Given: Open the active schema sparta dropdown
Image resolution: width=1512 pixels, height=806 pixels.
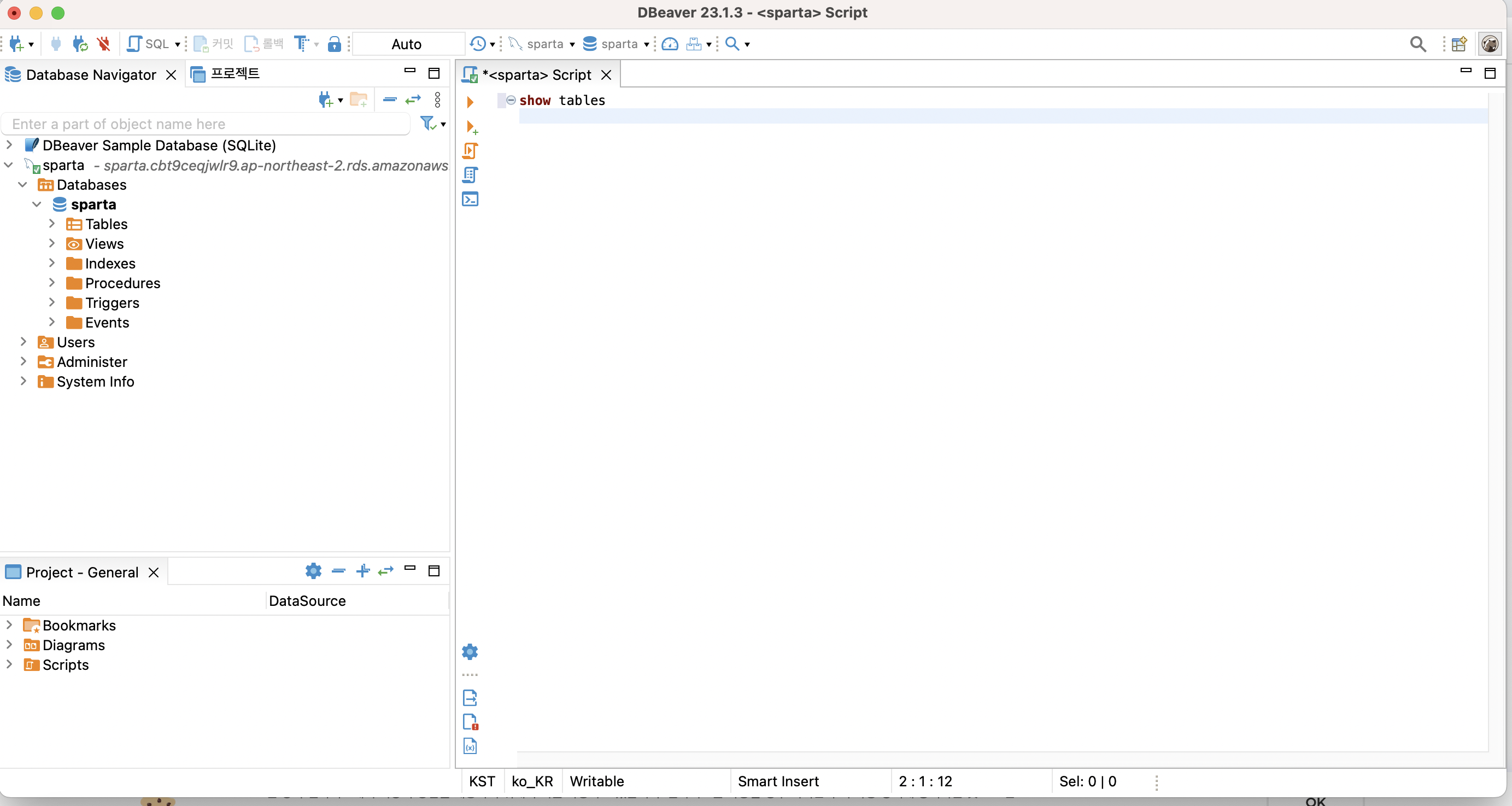Looking at the screenshot, I should [x=616, y=44].
